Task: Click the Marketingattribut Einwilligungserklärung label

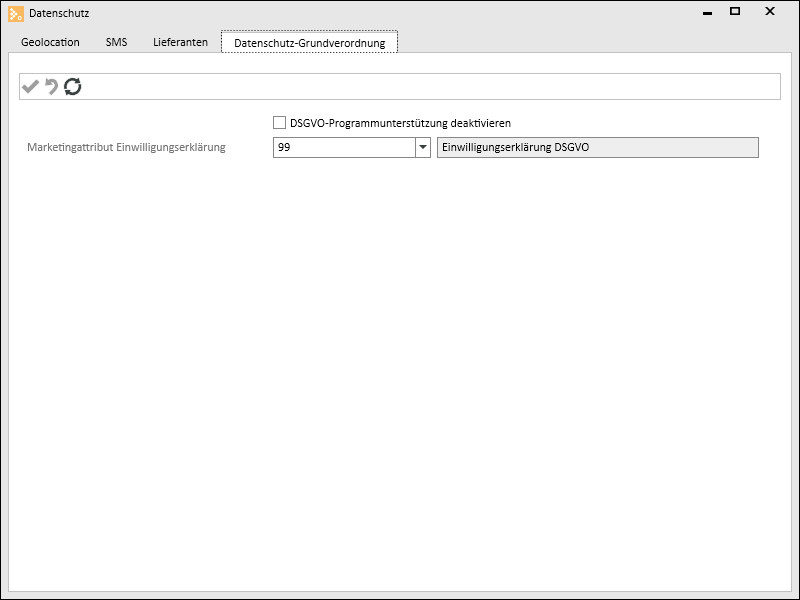Action: pos(126,147)
